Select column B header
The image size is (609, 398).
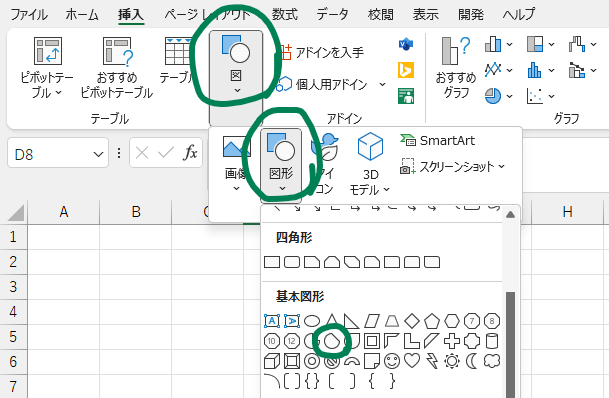(136, 212)
